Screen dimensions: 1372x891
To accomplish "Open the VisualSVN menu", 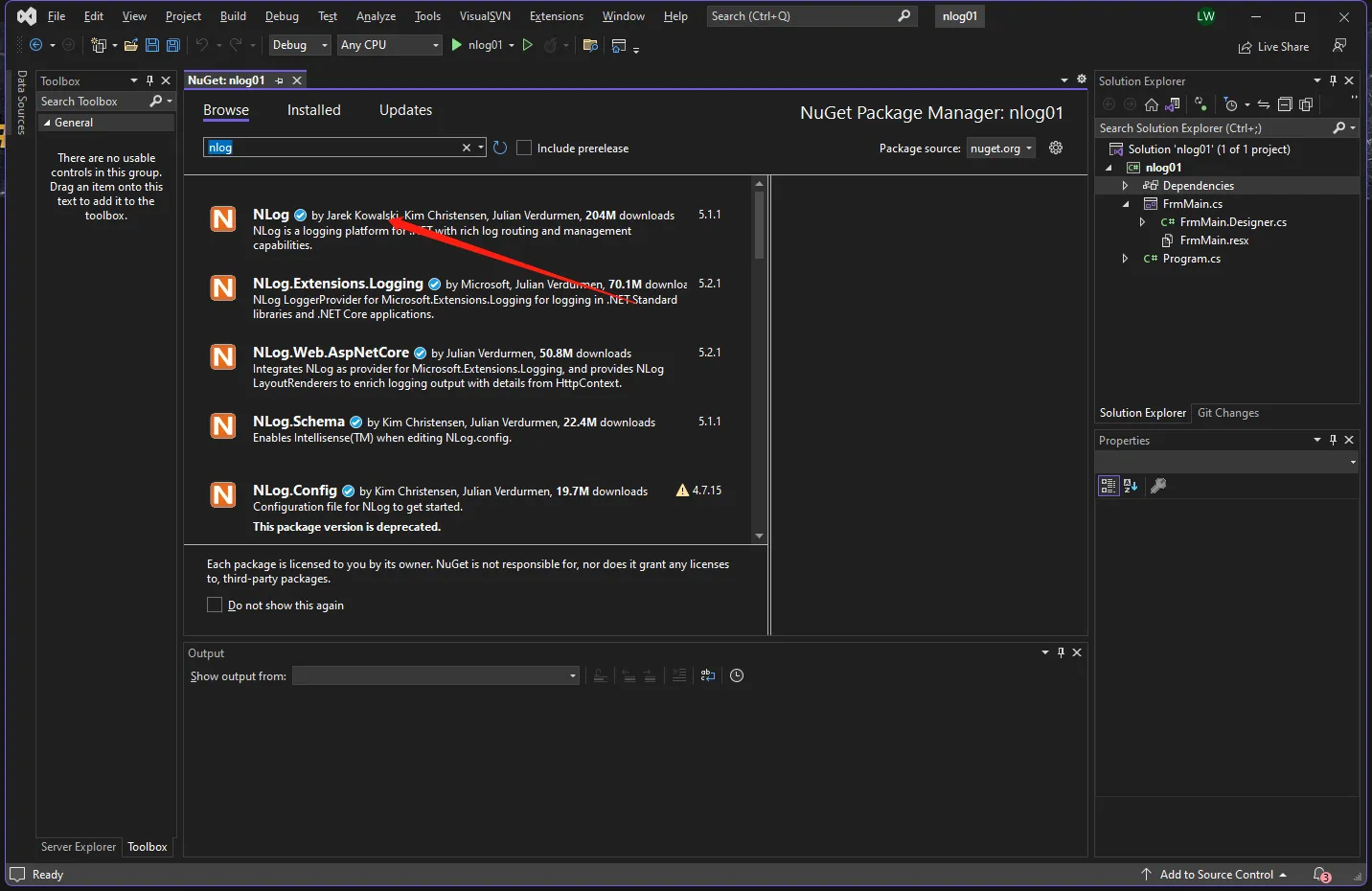I will [x=485, y=16].
